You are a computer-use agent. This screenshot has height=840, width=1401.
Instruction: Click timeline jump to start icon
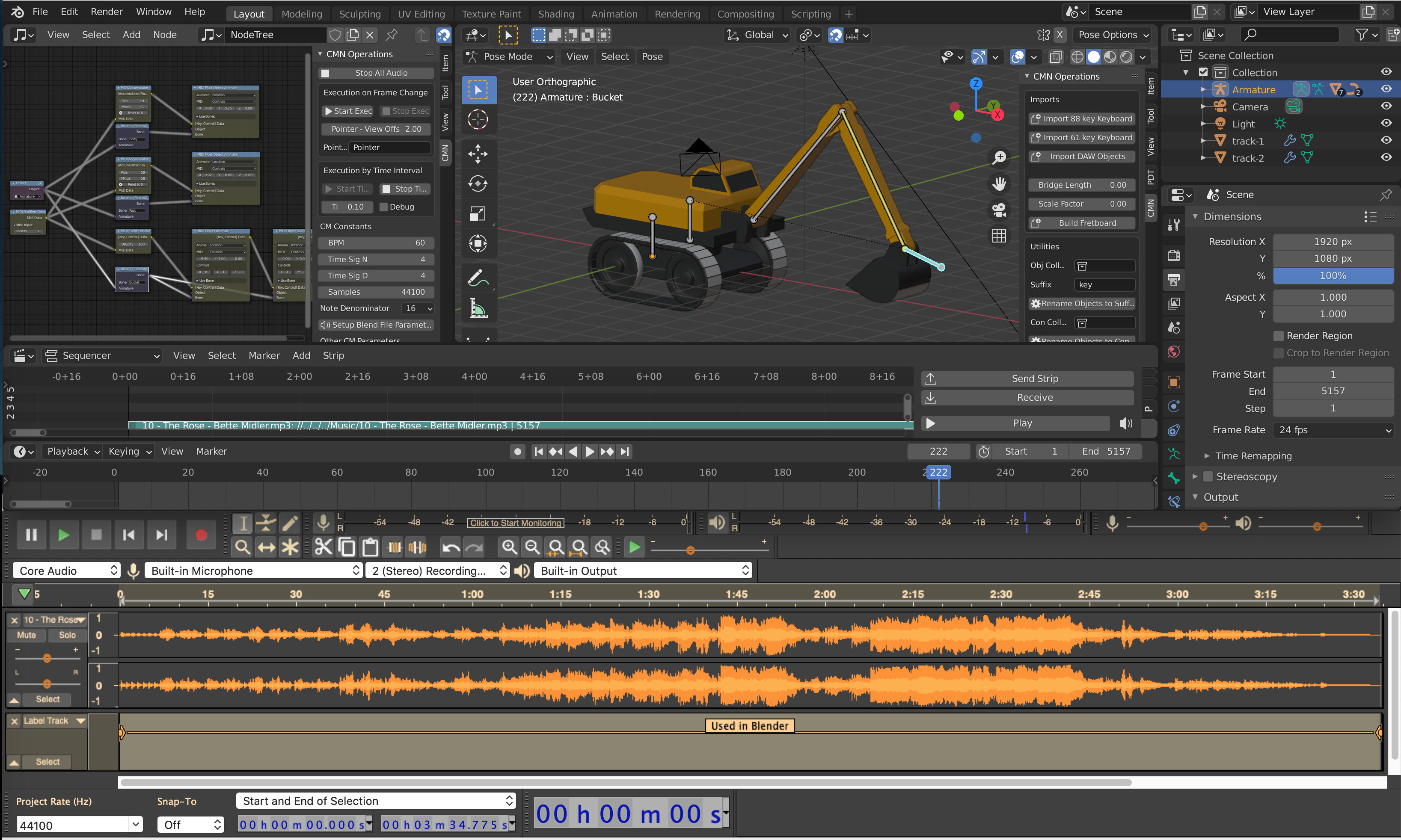pos(539,451)
